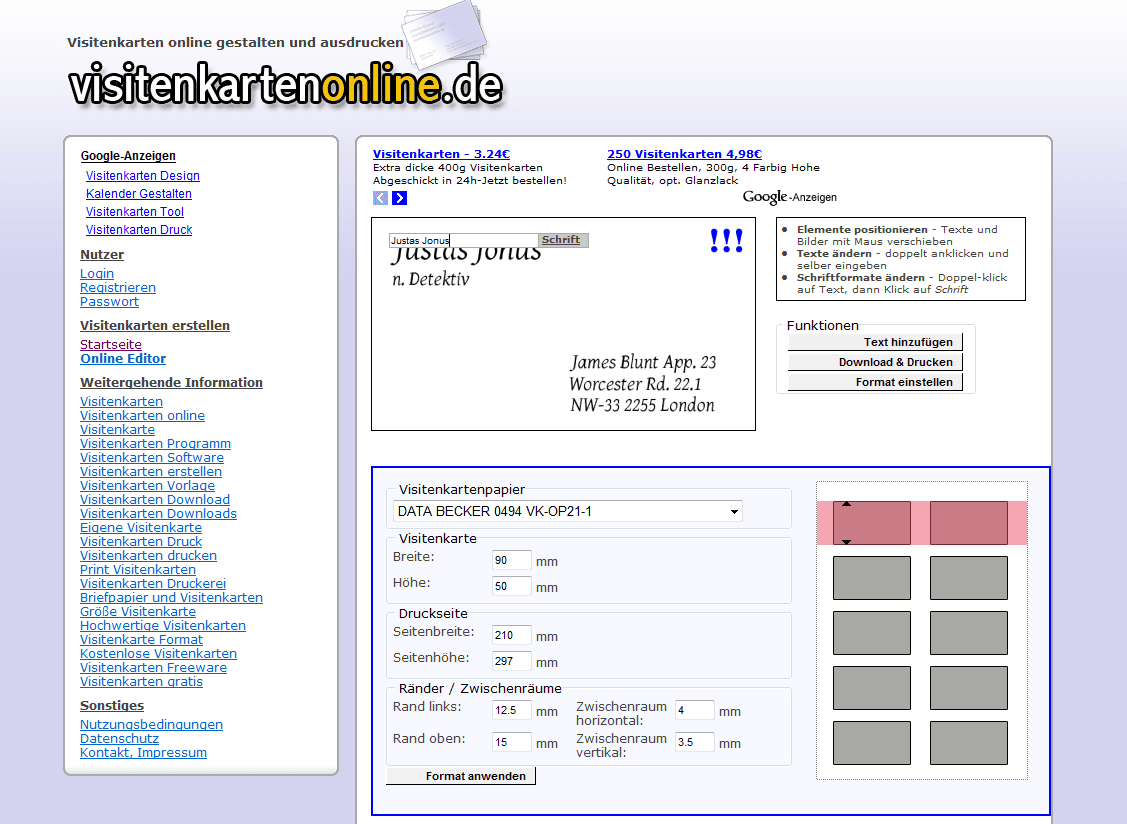
Task: Click the Weitergehende Information heading
Action: (171, 383)
